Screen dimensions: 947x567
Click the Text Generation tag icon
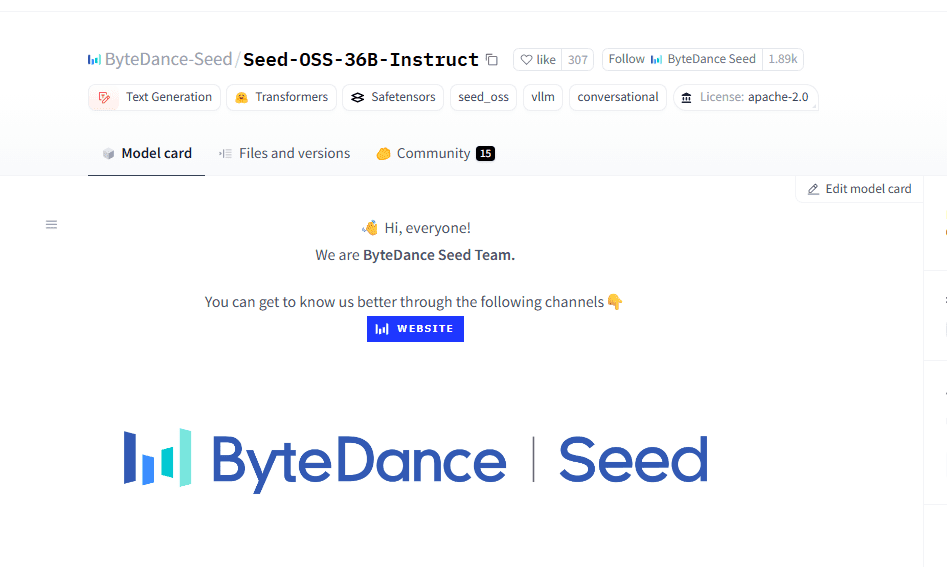point(104,98)
